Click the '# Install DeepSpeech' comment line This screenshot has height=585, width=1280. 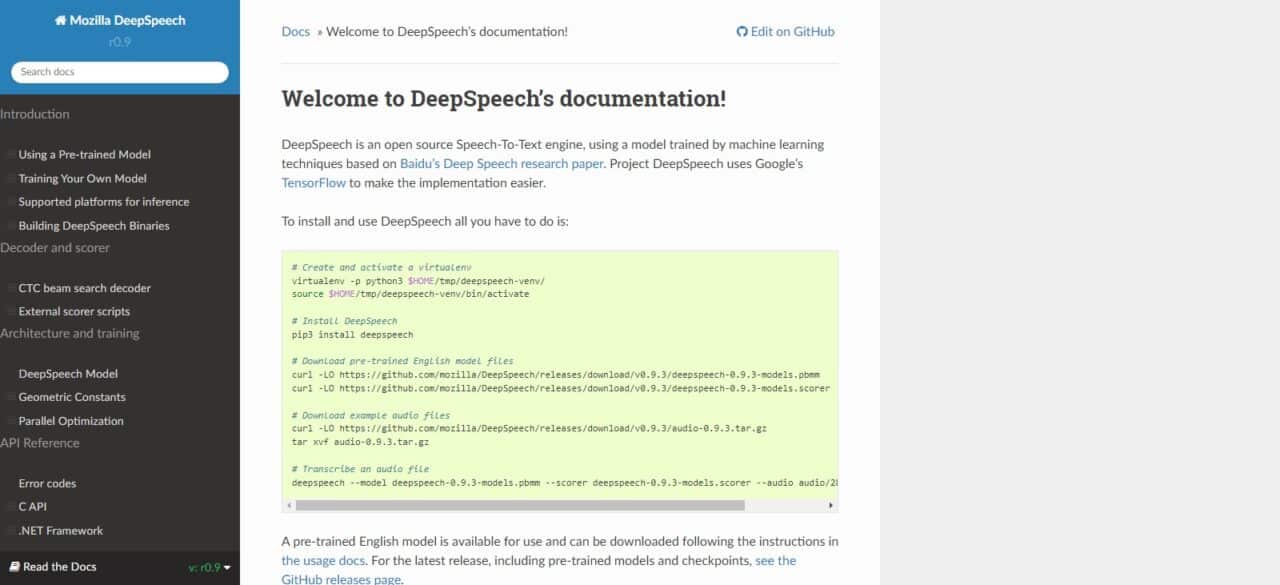tap(344, 321)
